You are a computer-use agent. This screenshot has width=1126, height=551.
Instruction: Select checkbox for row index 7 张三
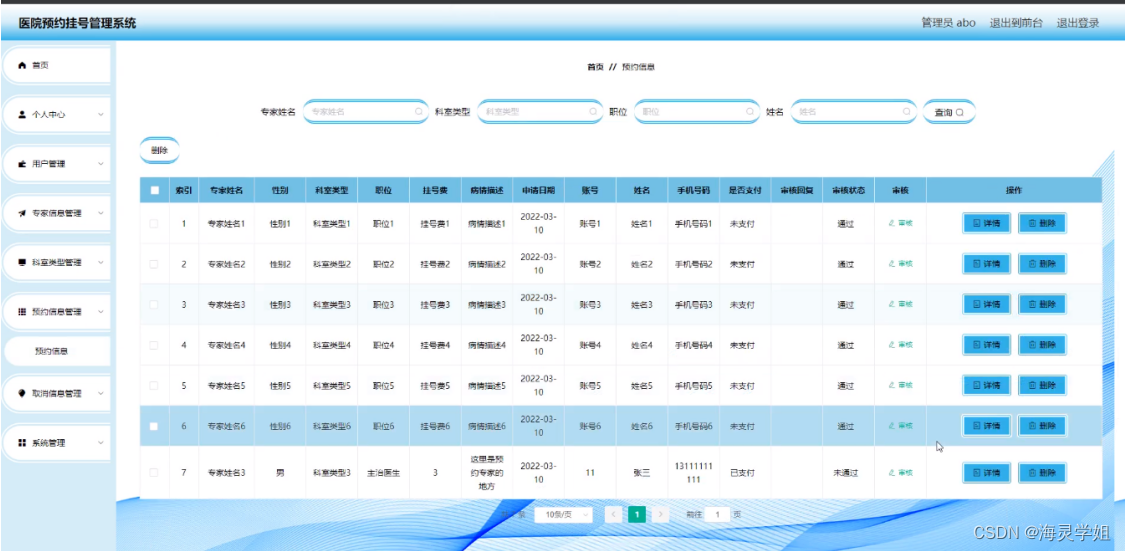click(154, 472)
